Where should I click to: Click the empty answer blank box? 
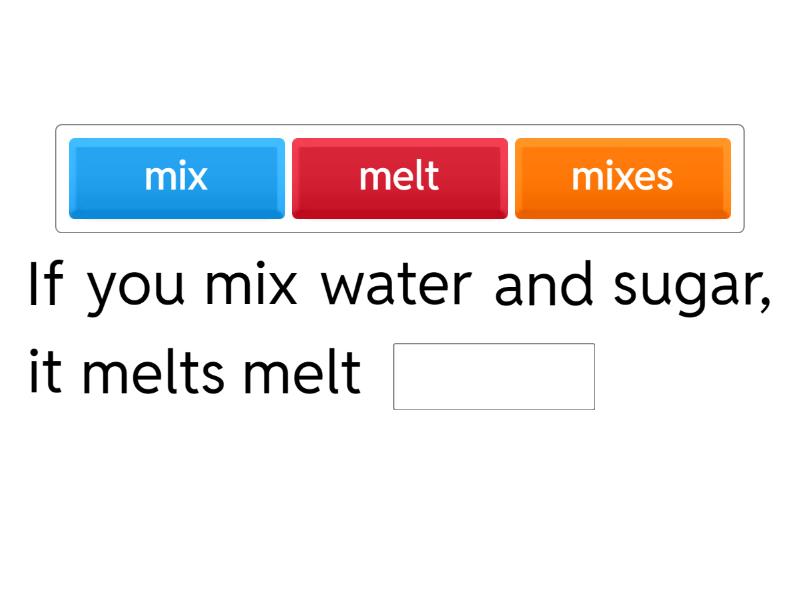coord(494,376)
